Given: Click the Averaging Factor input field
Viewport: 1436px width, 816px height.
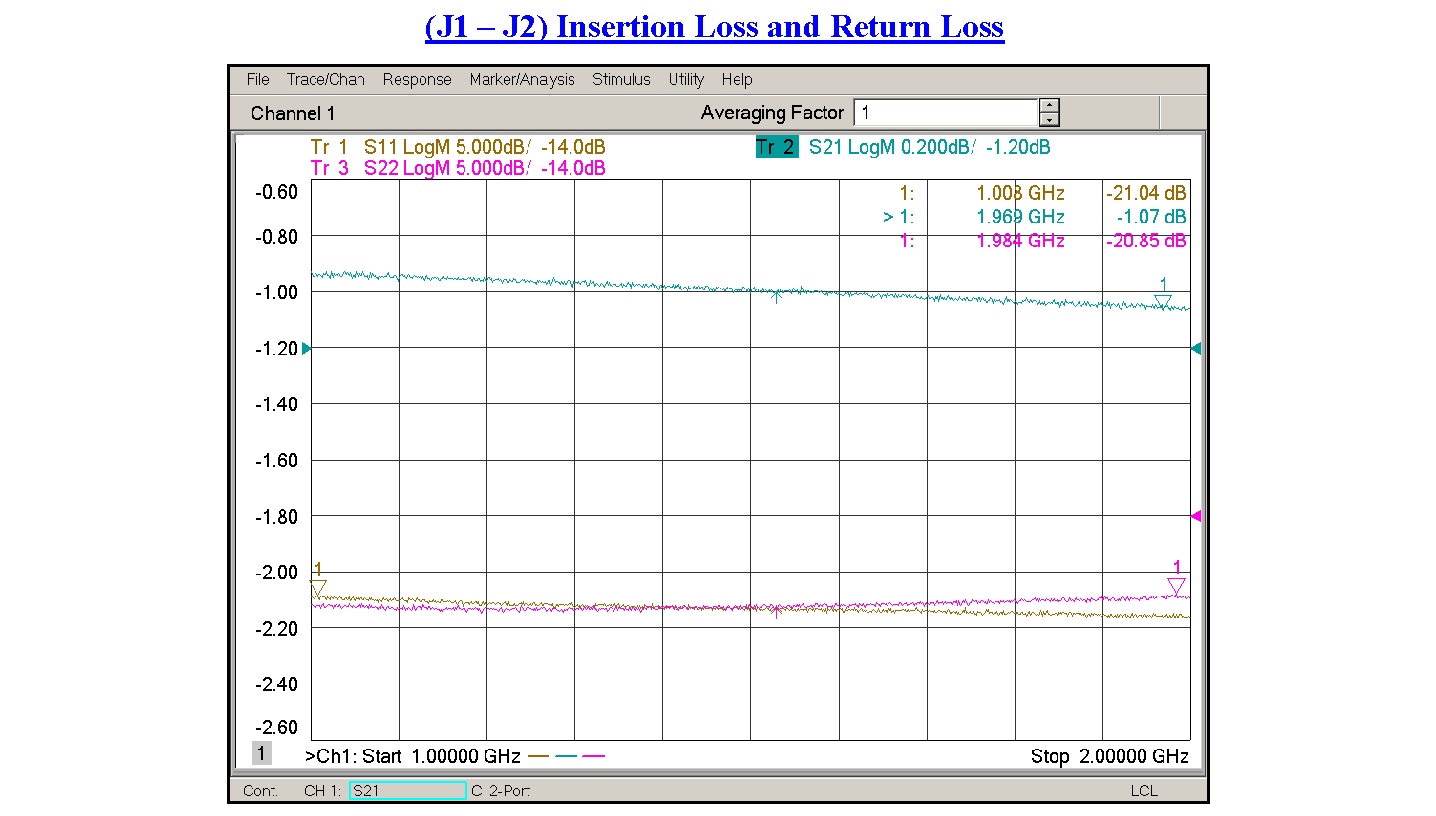Looking at the screenshot, I should coord(945,113).
